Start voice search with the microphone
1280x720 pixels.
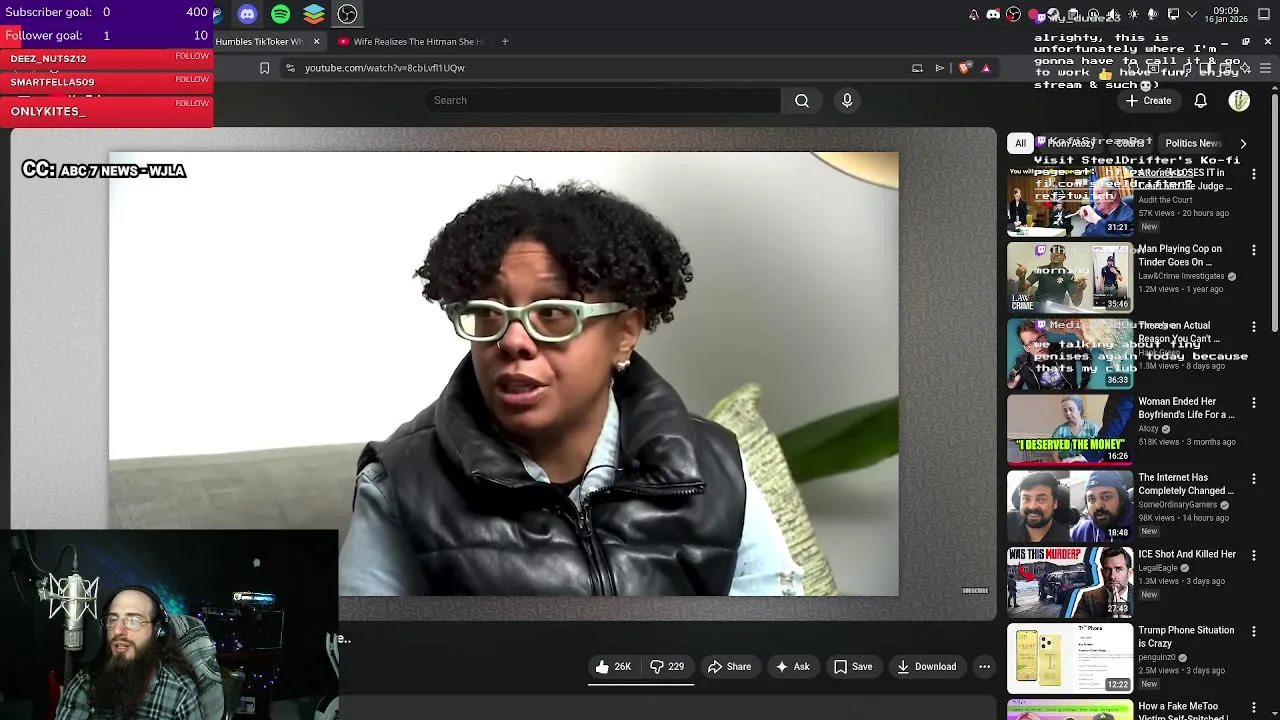click(847, 100)
